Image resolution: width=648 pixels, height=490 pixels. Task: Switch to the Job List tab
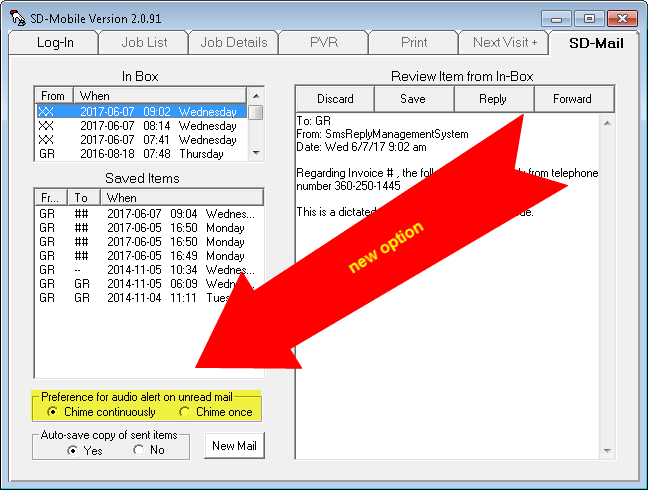(144, 42)
